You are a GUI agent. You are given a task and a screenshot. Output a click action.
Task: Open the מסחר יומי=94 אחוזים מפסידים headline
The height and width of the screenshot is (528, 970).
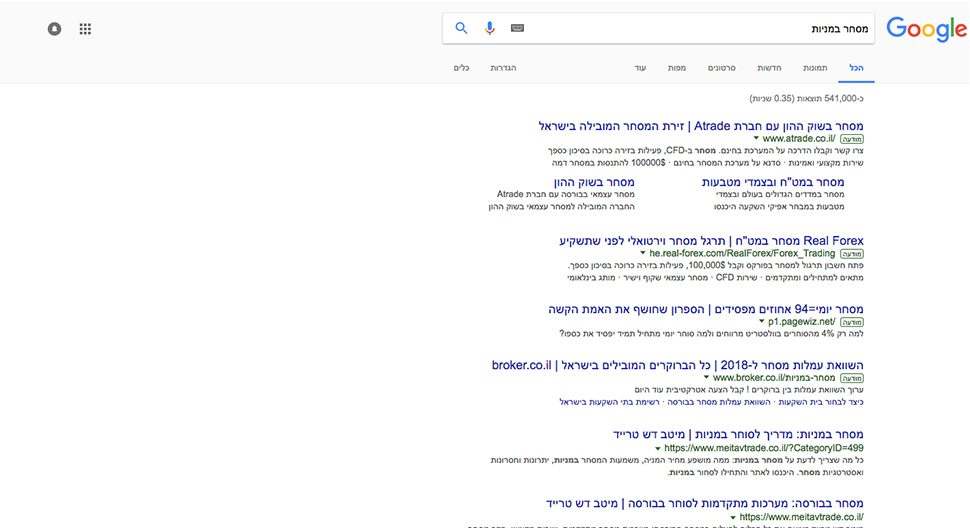[x=706, y=309]
